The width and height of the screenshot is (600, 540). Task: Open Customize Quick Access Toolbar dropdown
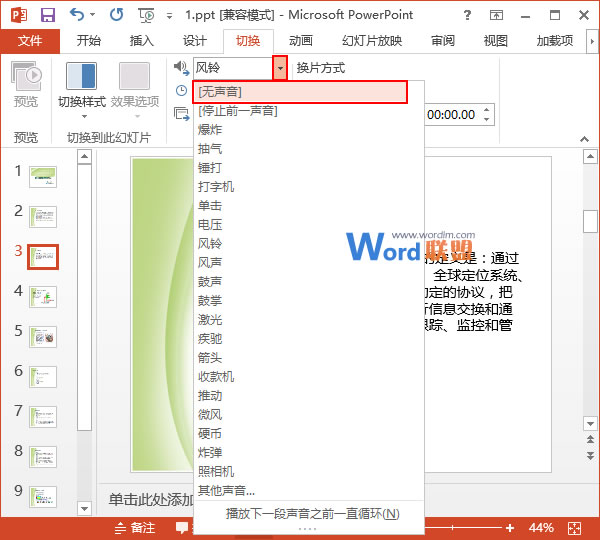click(x=169, y=16)
